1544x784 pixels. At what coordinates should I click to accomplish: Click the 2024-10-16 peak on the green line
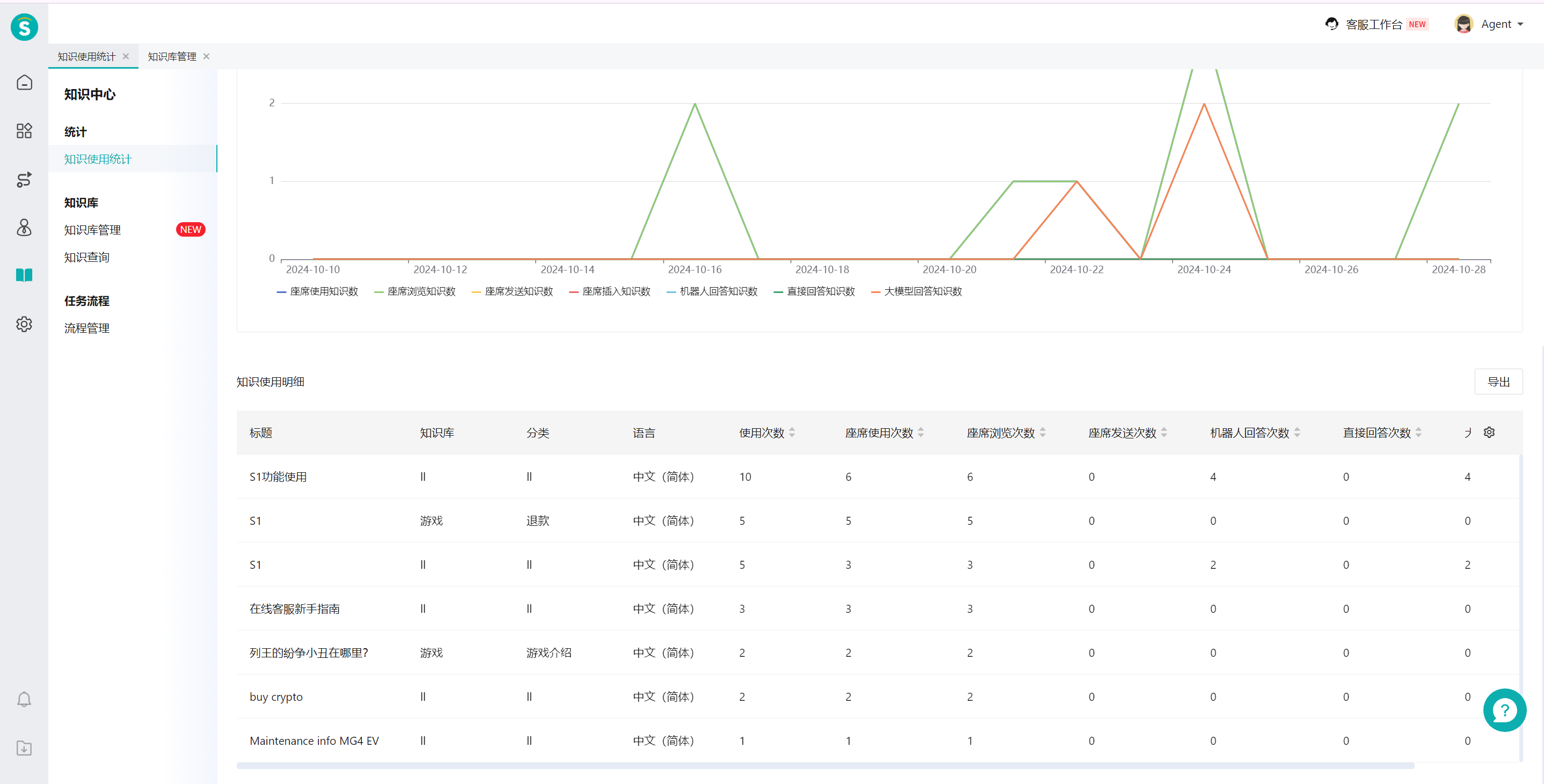695,104
